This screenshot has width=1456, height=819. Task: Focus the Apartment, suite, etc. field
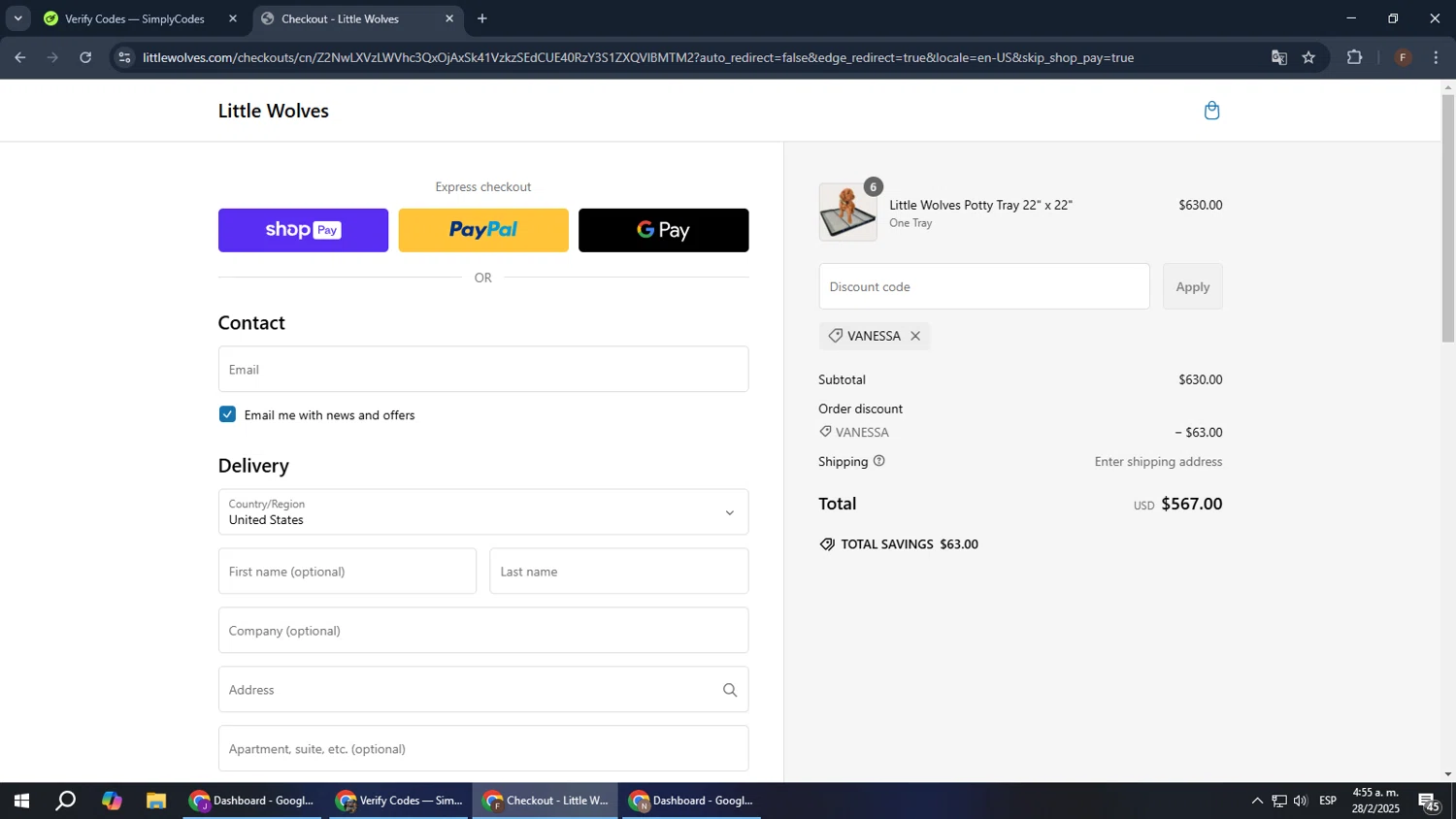coord(483,749)
